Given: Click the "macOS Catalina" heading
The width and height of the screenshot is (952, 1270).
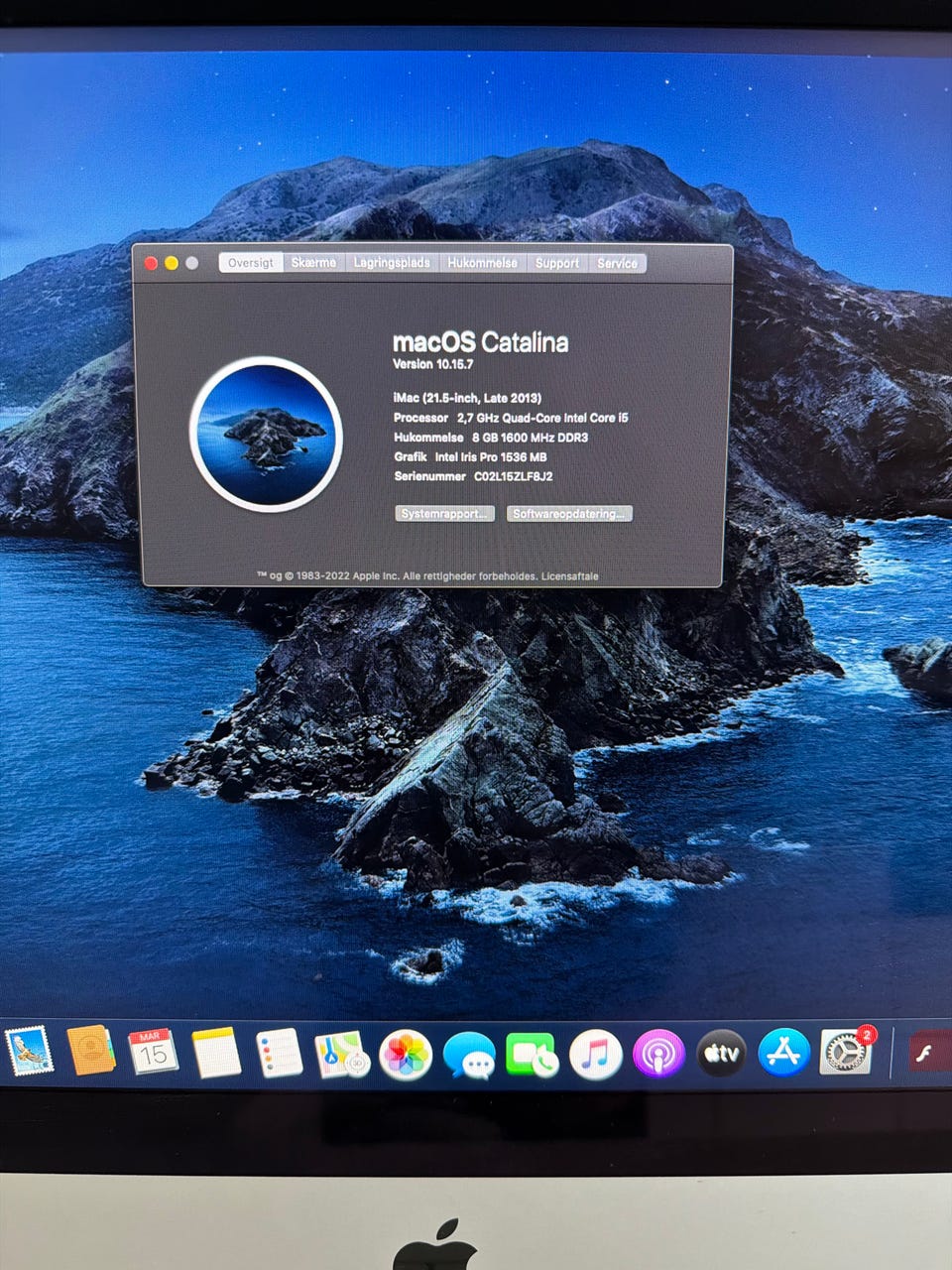Looking at the screenshot, I should point(481,342).
